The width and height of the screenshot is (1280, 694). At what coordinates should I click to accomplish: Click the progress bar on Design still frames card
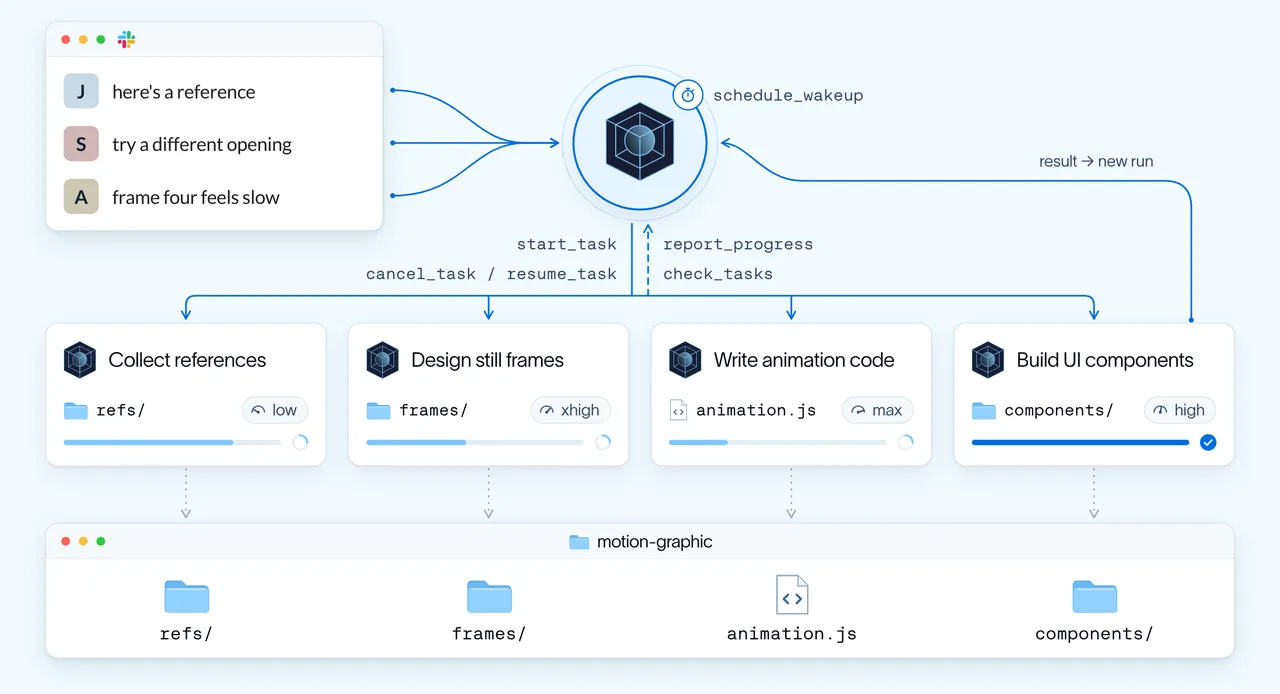475,442
